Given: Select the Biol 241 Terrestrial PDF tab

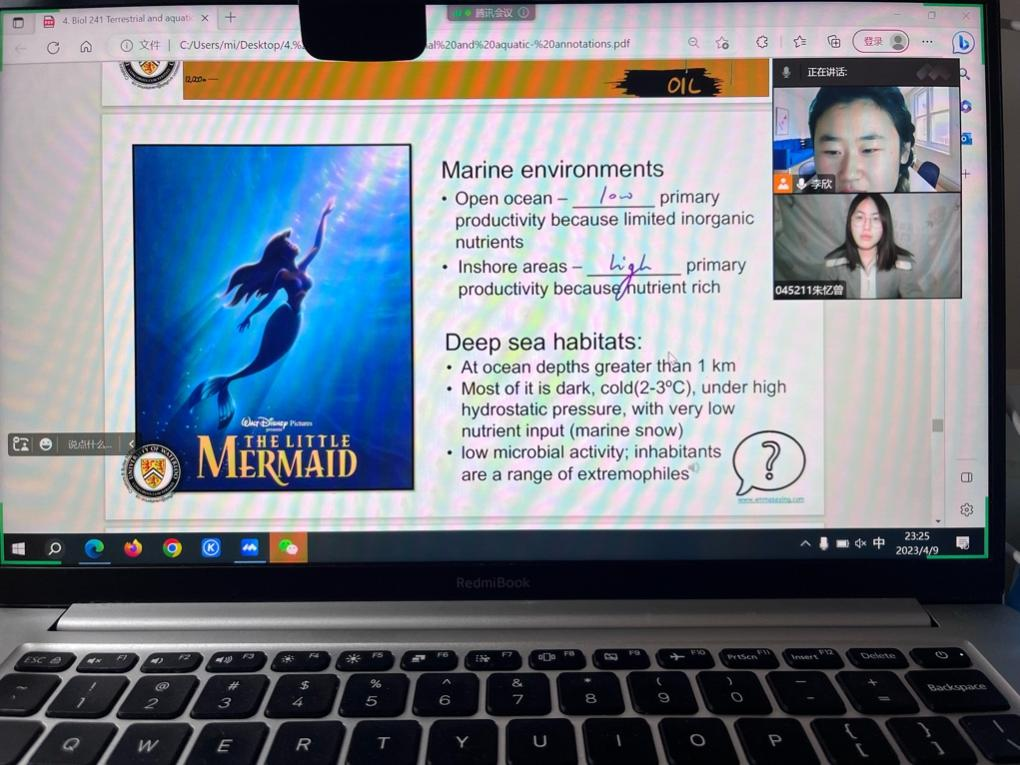Looking at the screenshot, I should click(x=125, y=19).
